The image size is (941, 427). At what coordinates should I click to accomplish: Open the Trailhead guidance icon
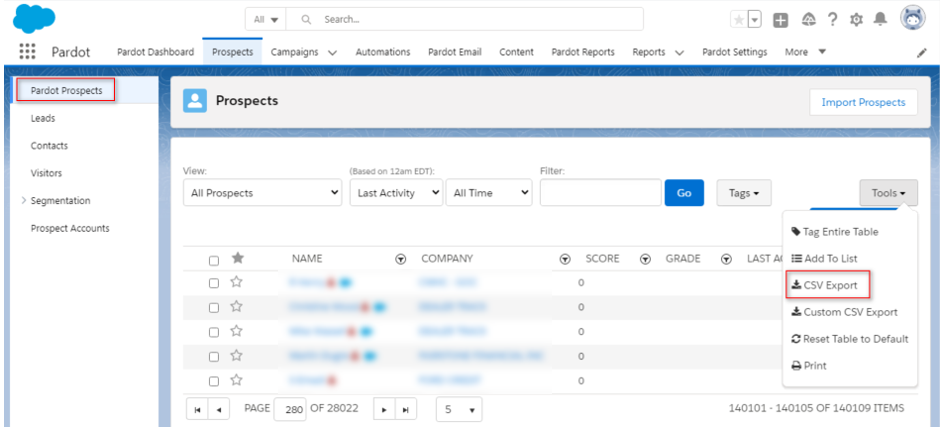point(808,20)
